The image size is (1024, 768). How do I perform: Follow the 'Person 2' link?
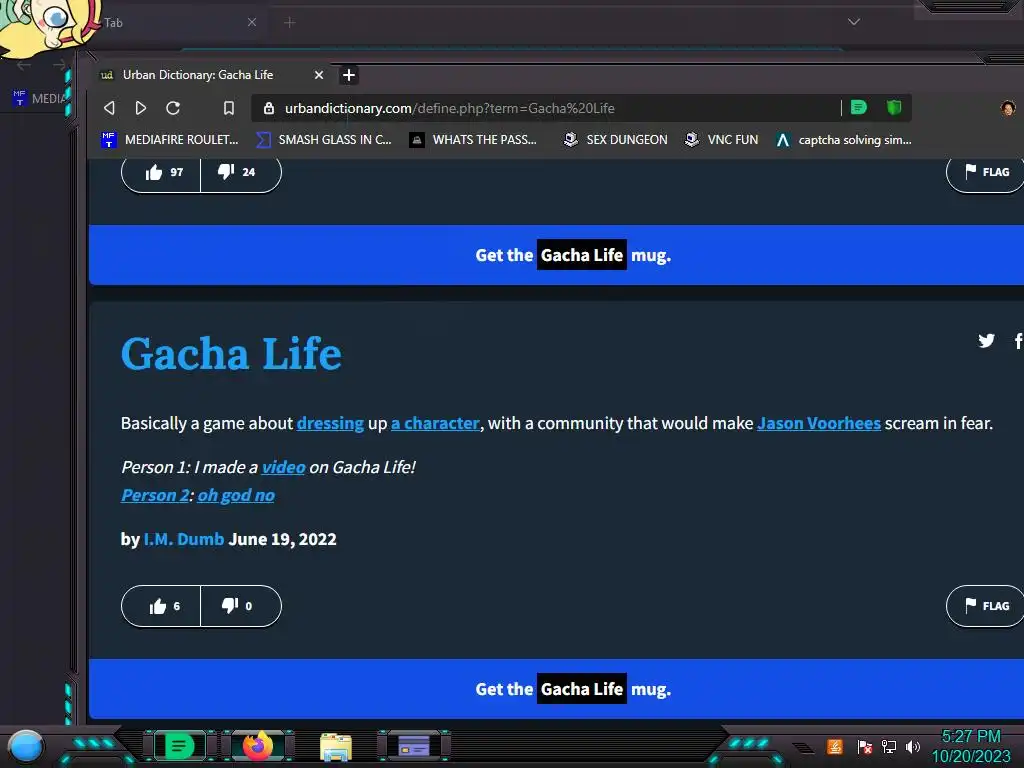tap(155, 495)
